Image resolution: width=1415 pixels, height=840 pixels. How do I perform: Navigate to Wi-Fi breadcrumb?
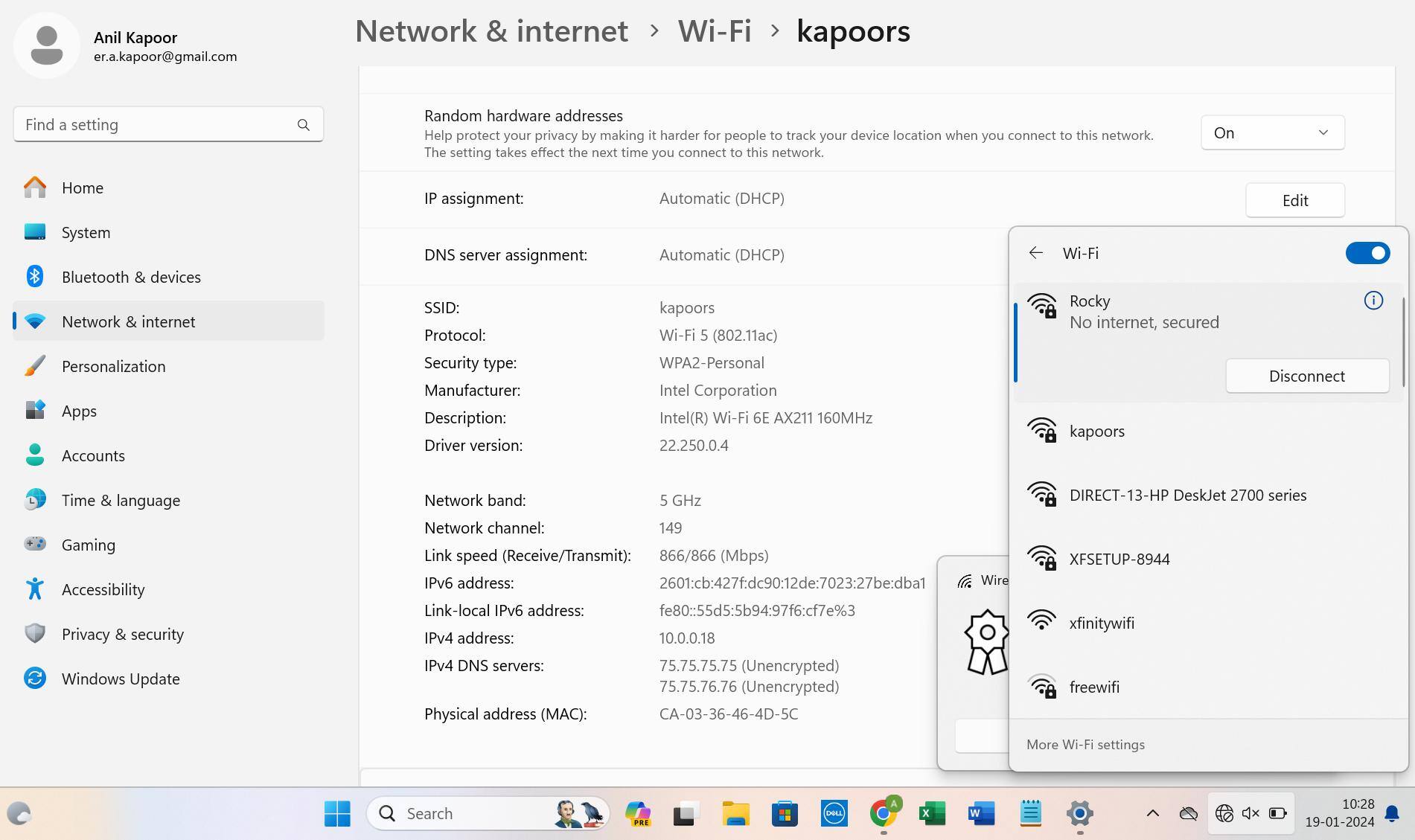(x=714, y=31)
